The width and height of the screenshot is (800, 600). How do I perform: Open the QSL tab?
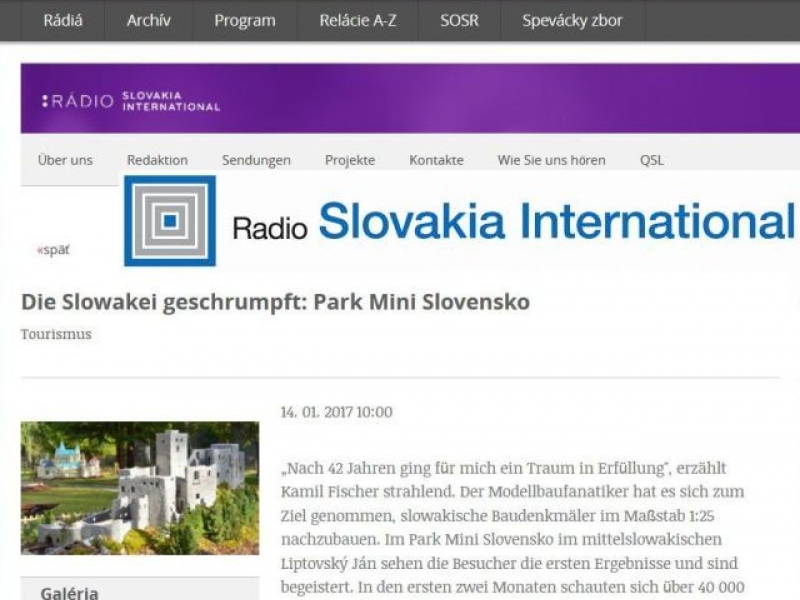[652, 160]
